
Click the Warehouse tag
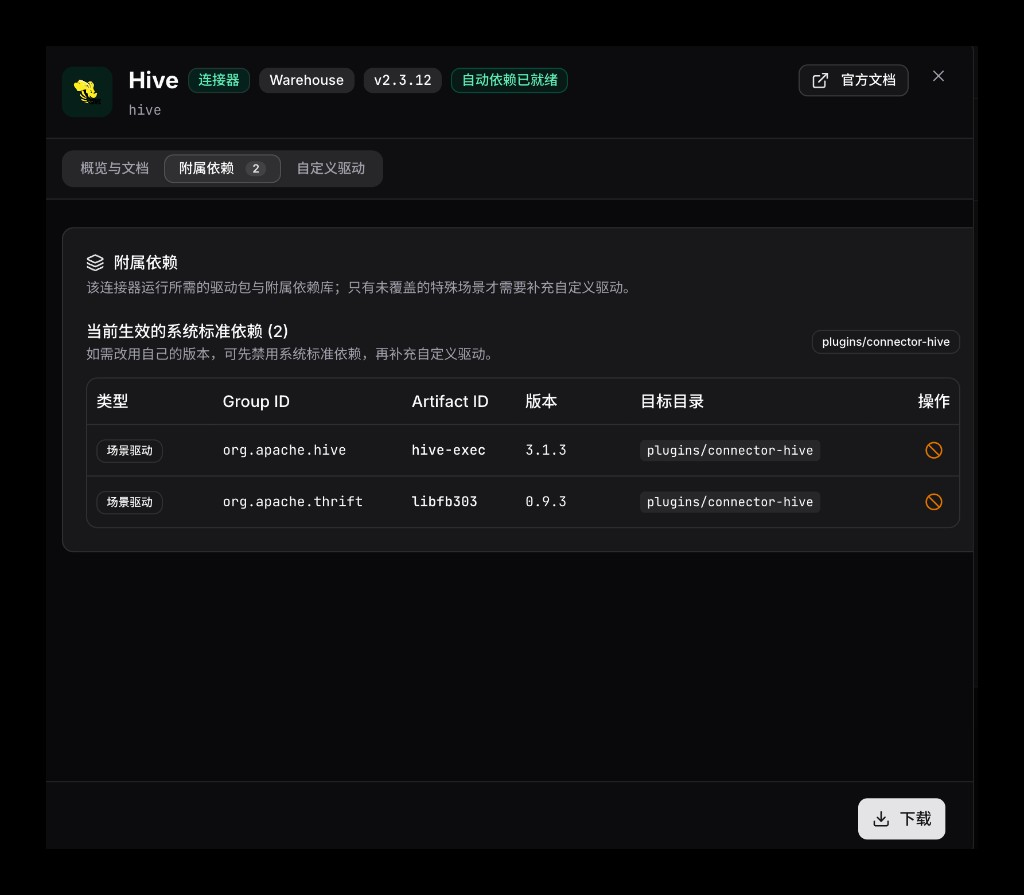click(x=306, y=80)
